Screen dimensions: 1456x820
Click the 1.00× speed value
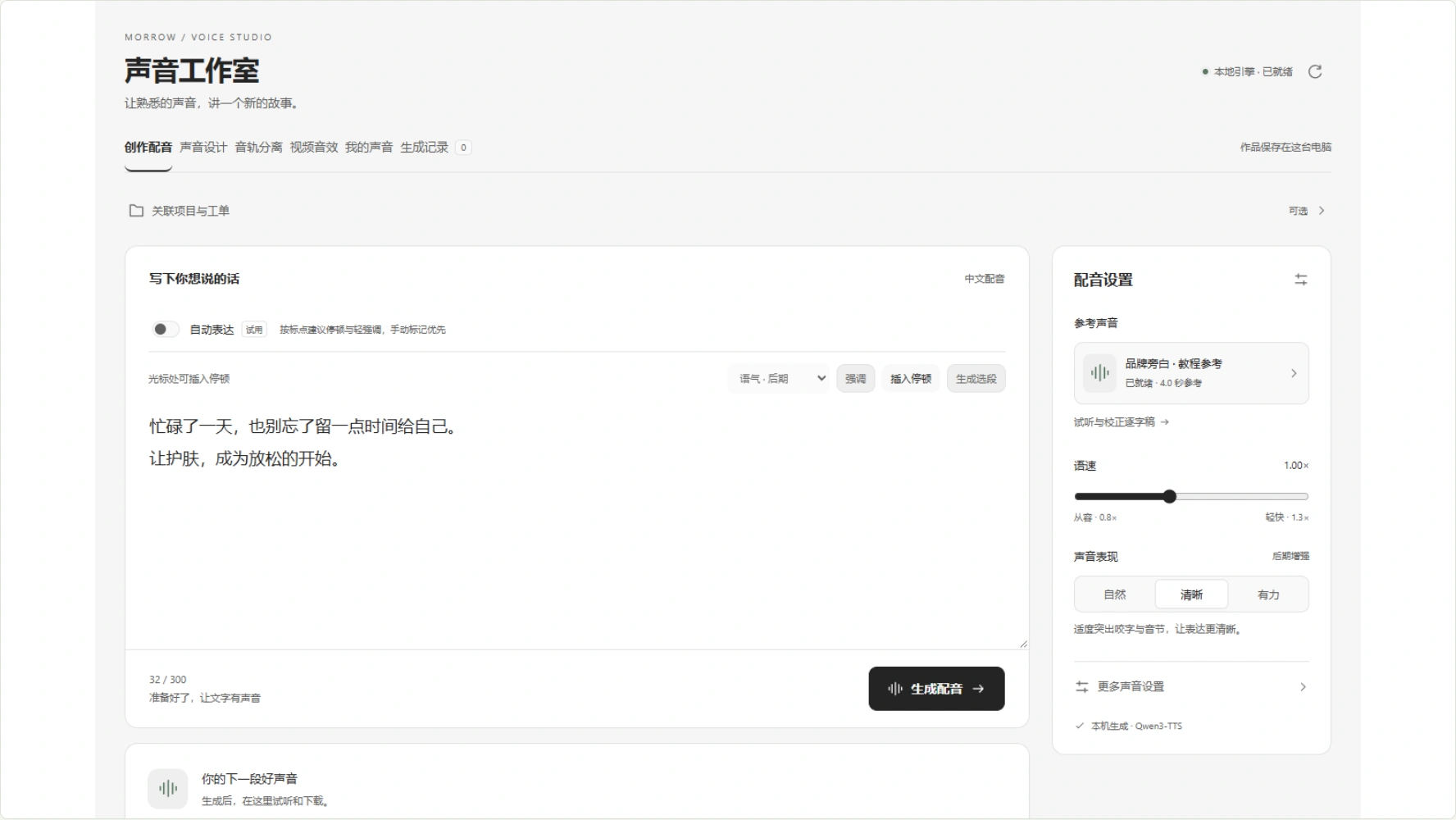click(1296, 466)
